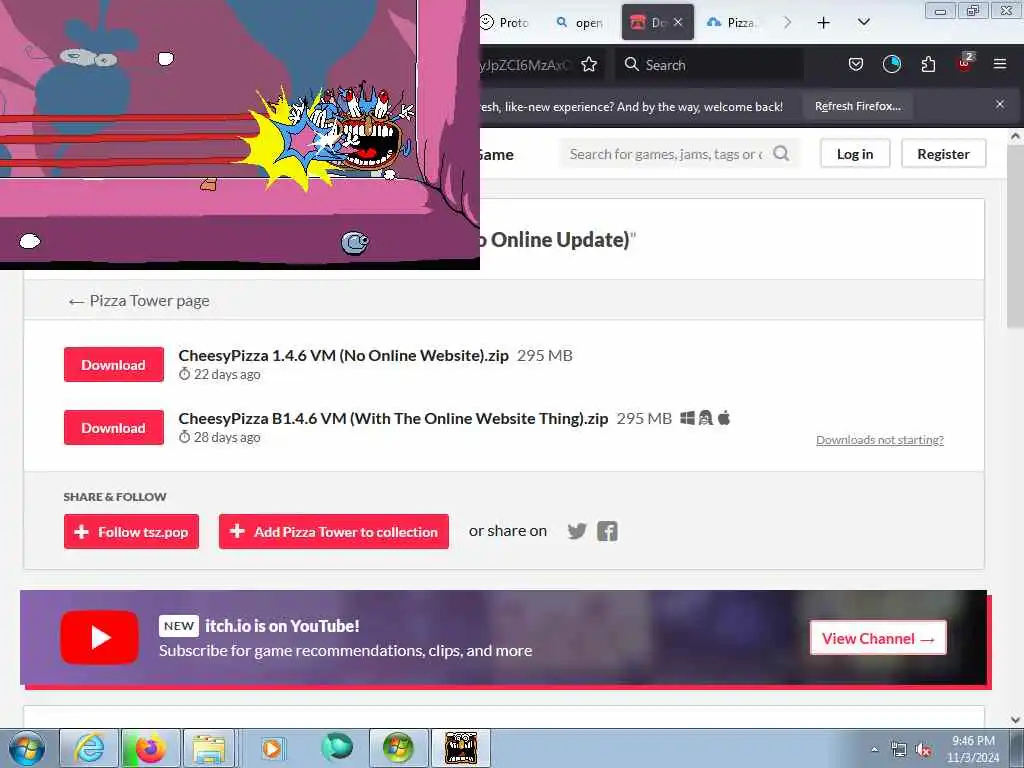Add Pizza Tower to collection
Viewport: 1024px width, 768px height.
pyautogui.click(x=334, y=532)
